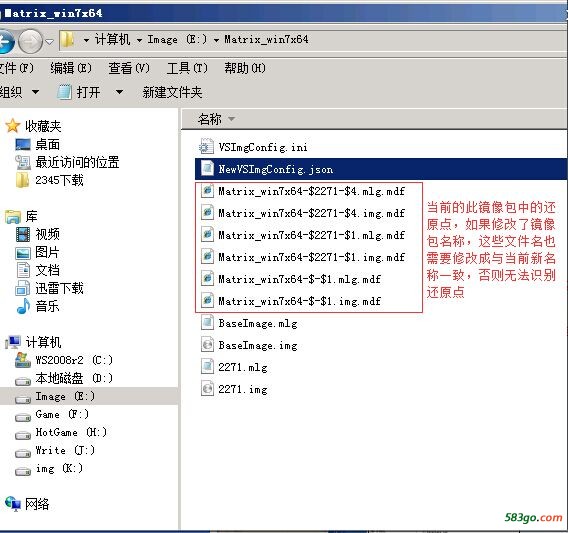
Task: Expand the recent pages dropdown arrow
Action: point(50,41)
